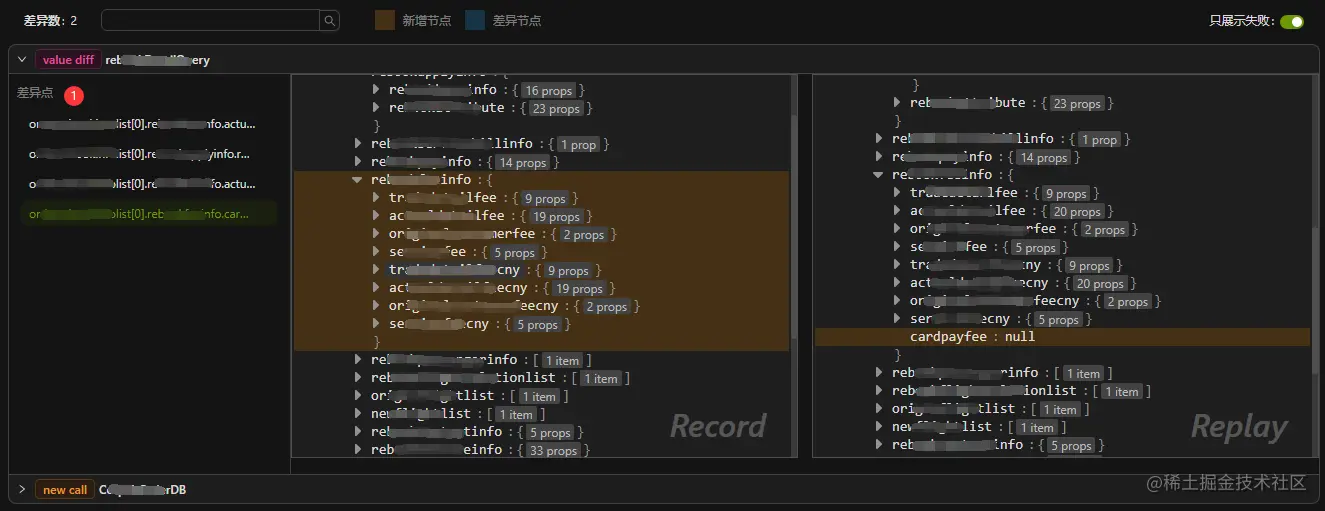
Task: Collapse the value diff section chevron
Action: [22, 59]
